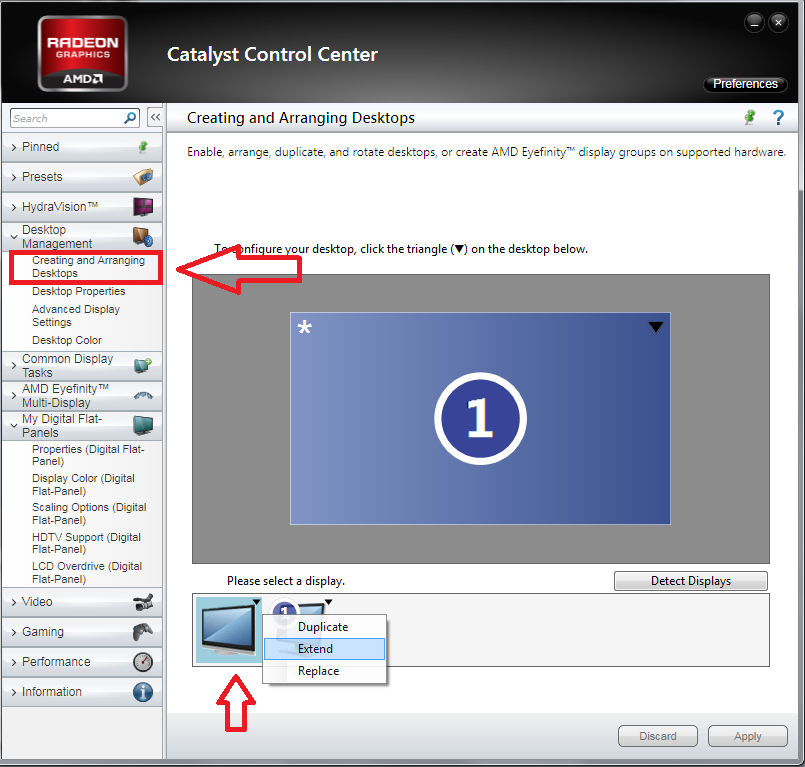Open Scaling Options (Digital Flat-Panel) page
Viewport: 805px width, 767px height.
click(x=89, y=513)
